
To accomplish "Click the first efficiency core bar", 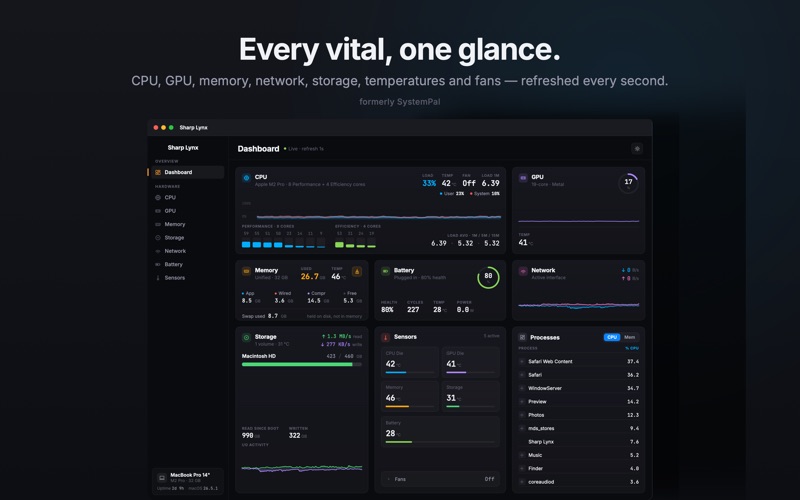I will tap(339, 244).
